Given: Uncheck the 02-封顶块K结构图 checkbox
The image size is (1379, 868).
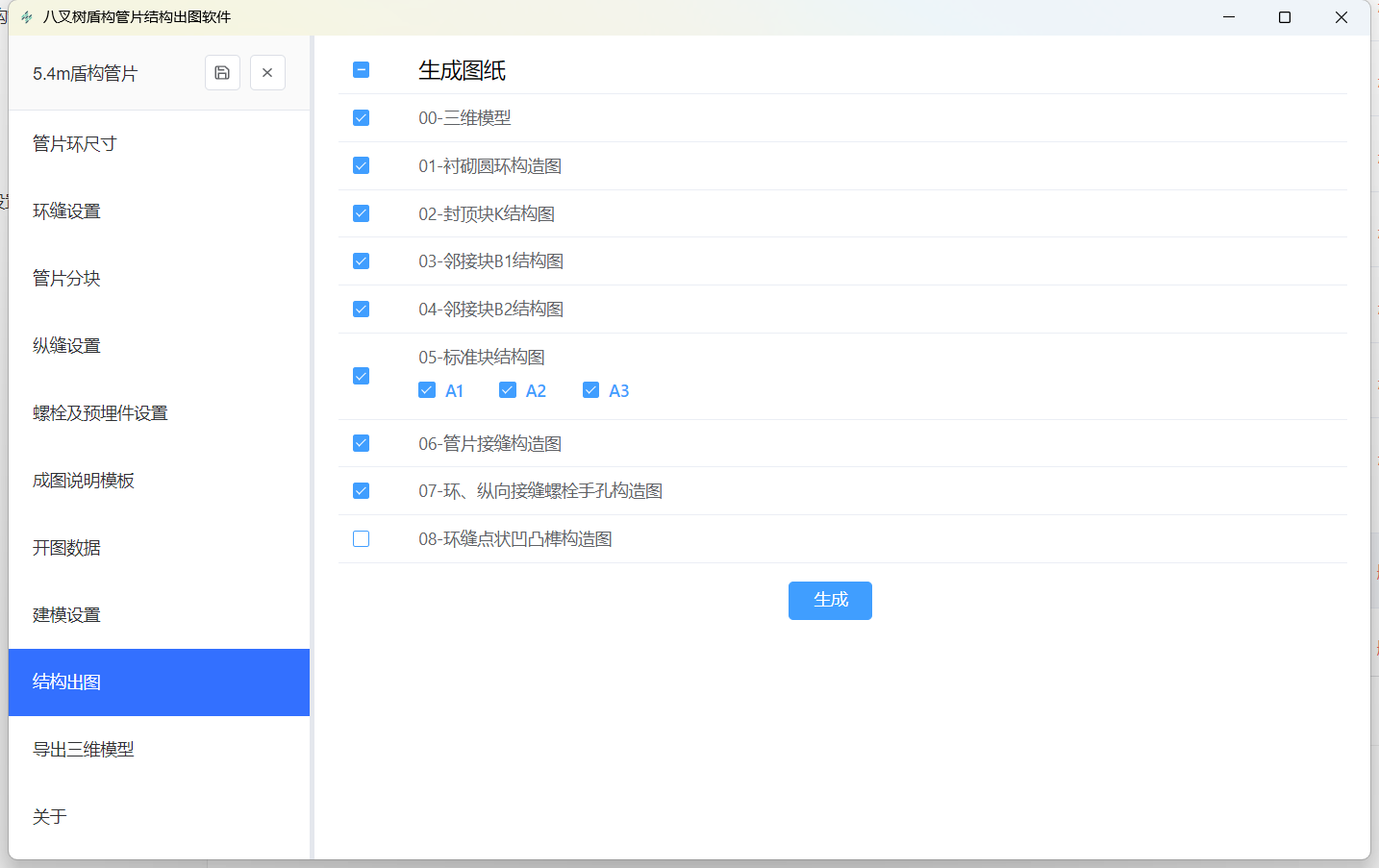Looking at the screenshot, I should point(362,213).
